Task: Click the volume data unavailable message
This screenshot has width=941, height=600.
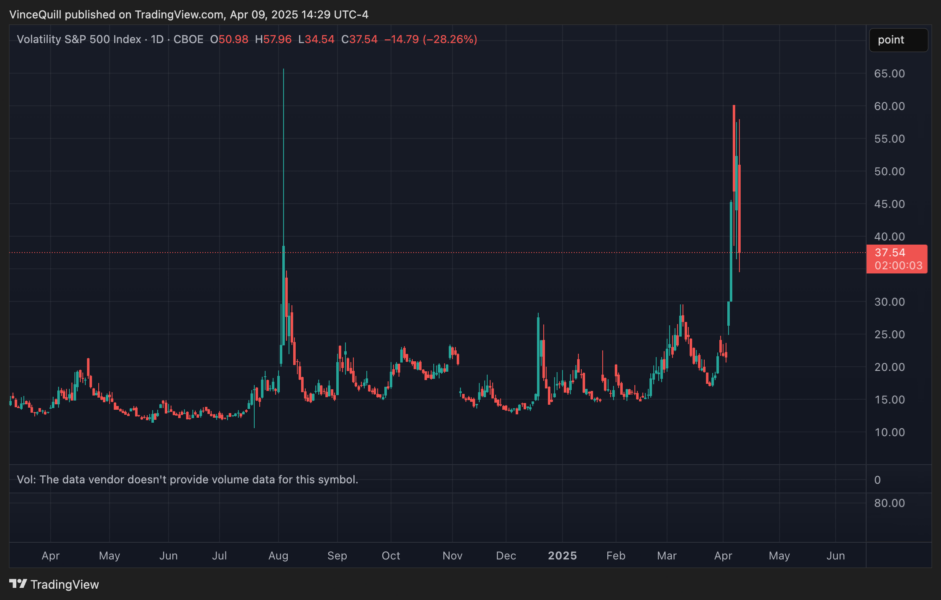Action: tap(187, 480)
